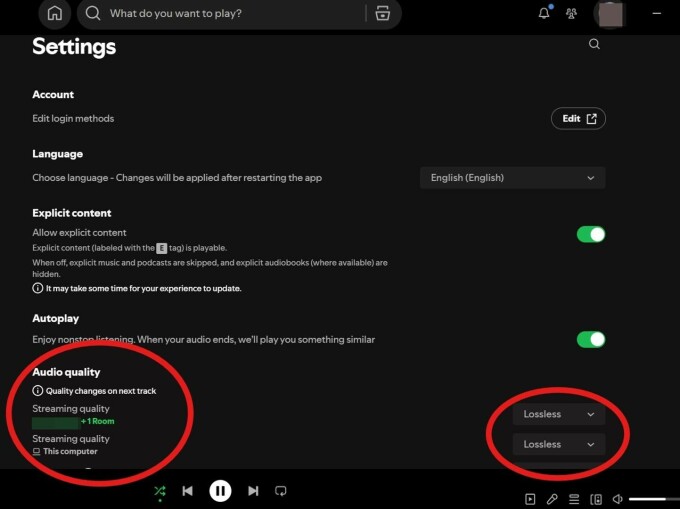Open the +1 Room streaming quality dropdown
680x509 pixels.
pos(558,414)
